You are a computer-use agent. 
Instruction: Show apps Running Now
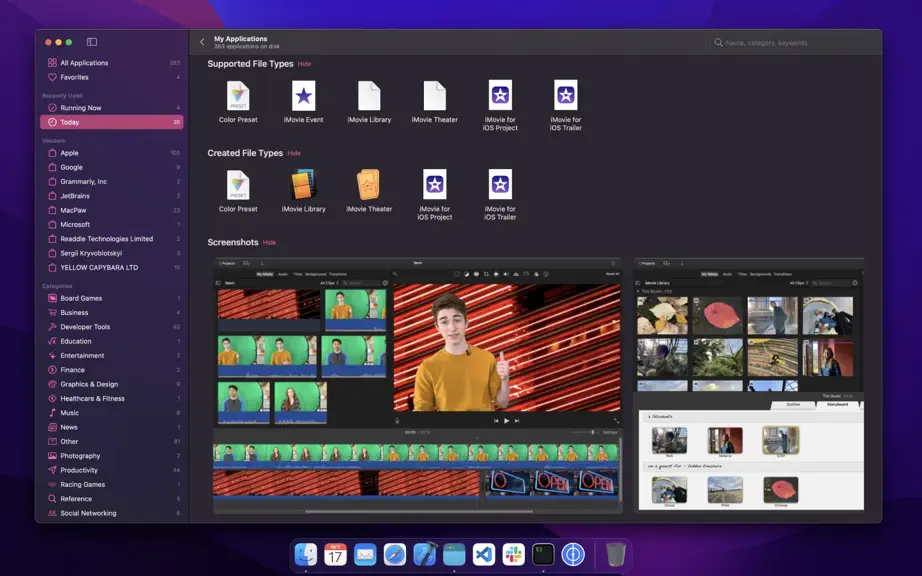pyautogui.click(x=112, y=108)
